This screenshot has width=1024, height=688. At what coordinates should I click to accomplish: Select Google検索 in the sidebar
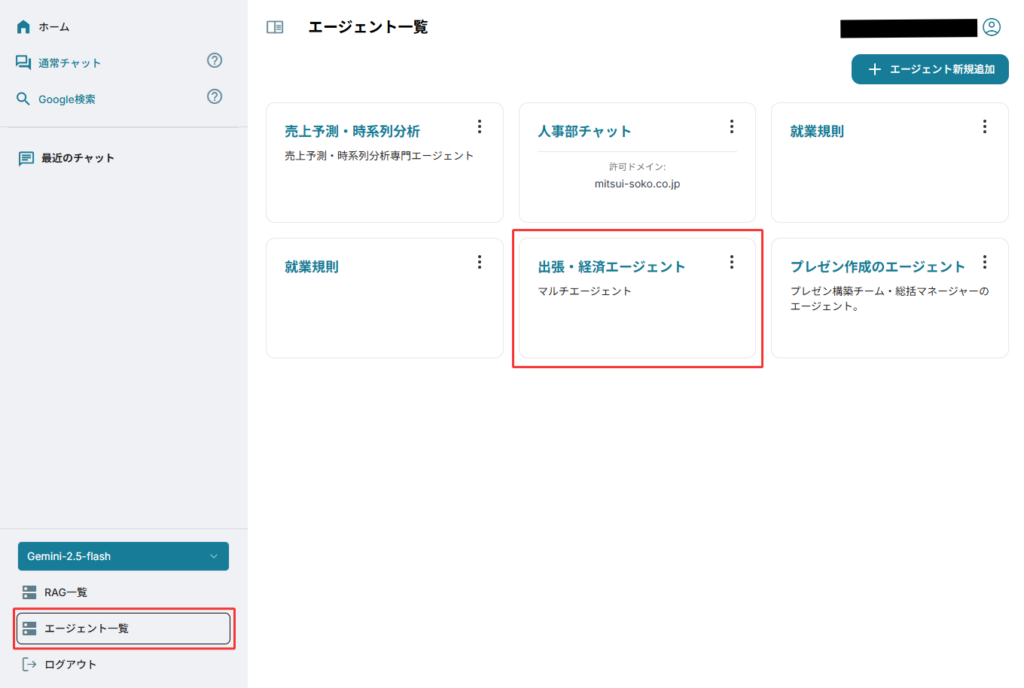click(x=66, y=99)
